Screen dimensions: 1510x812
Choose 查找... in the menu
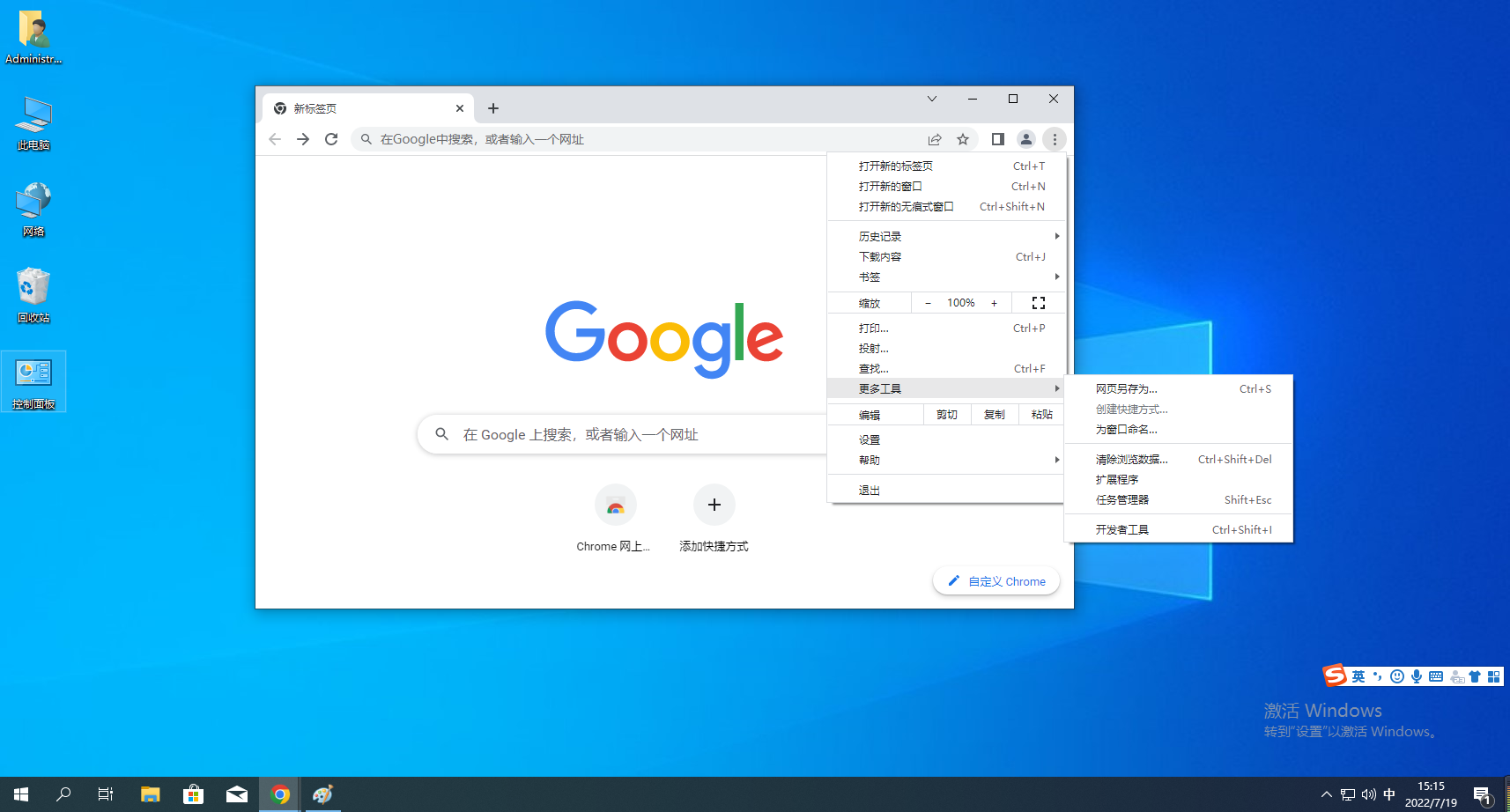pyautogui.click(x=945, y=368)
